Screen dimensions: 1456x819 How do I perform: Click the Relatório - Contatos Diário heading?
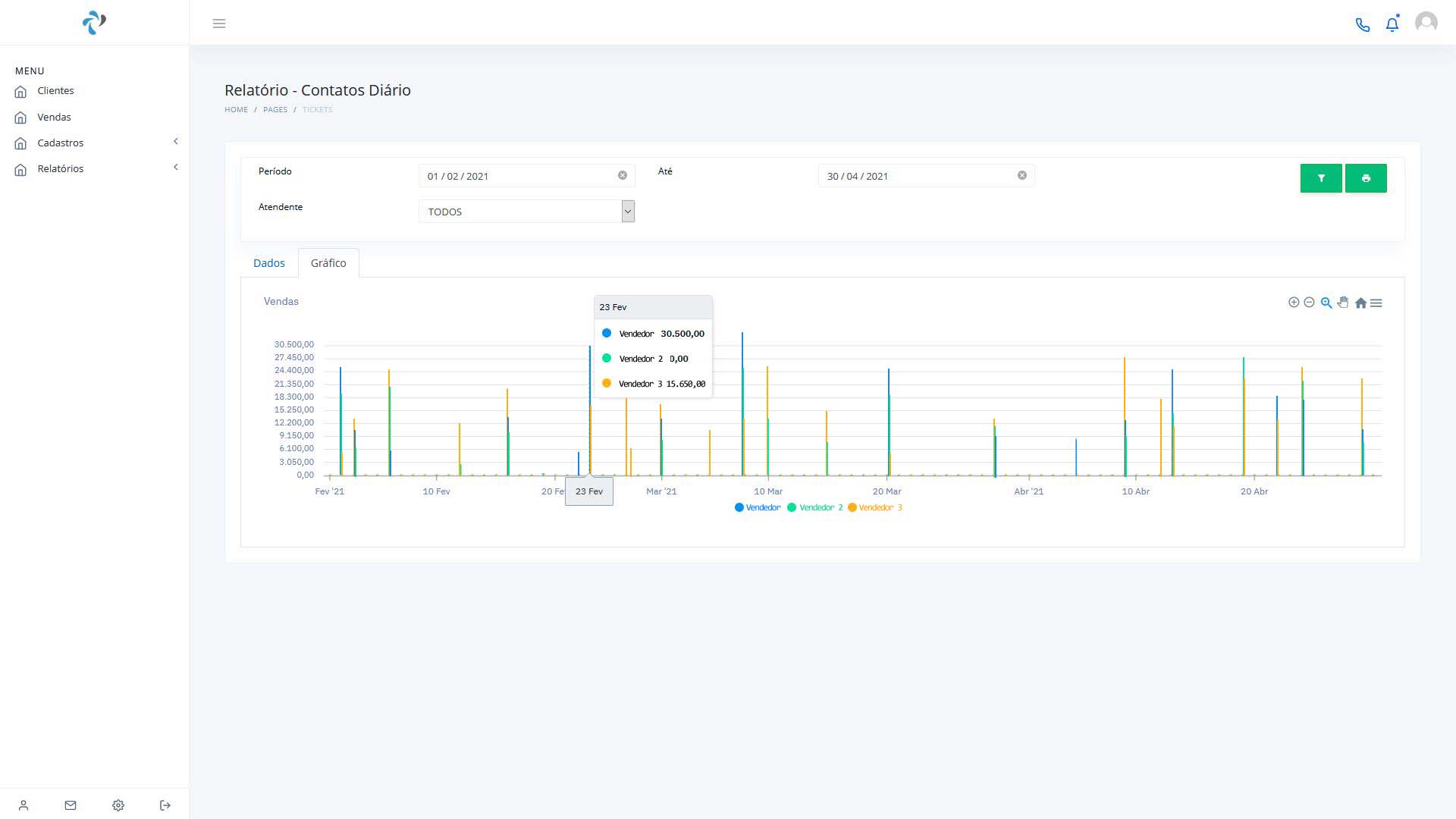[x=318, y=90]
